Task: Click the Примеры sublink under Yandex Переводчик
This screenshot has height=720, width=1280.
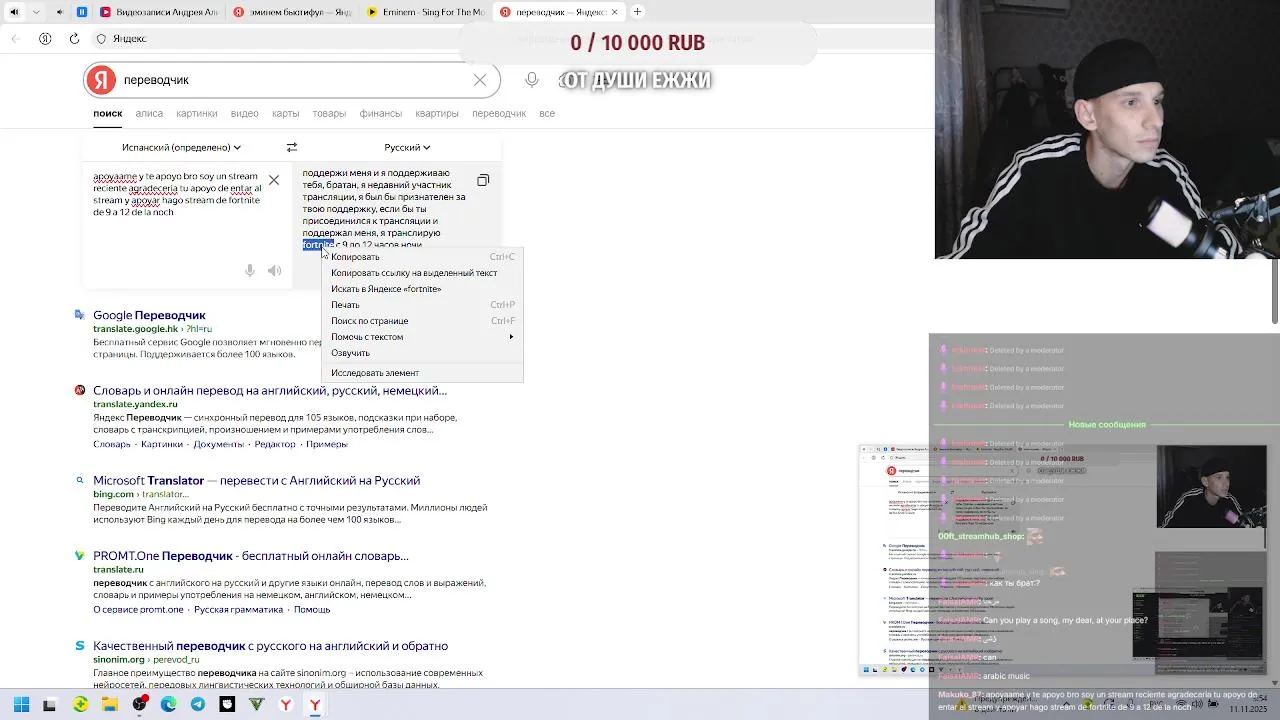Action: [x=326, y=444]
